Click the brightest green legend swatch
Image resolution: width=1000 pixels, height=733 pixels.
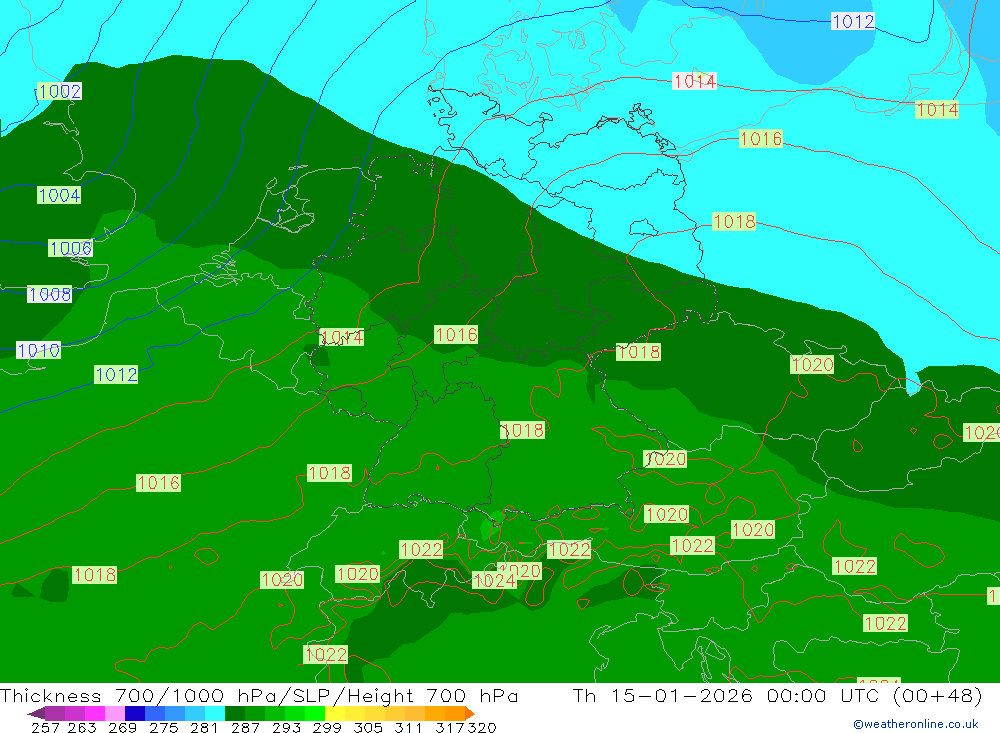tap(315, 713)
